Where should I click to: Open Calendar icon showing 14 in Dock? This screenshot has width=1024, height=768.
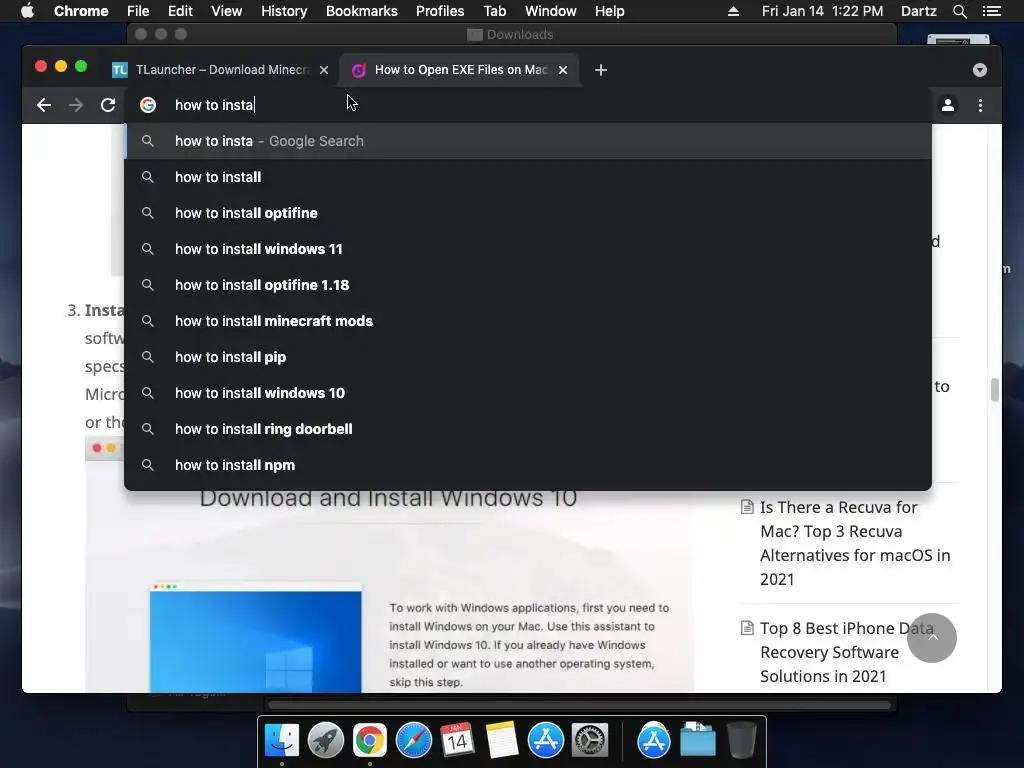click(457, 740)
